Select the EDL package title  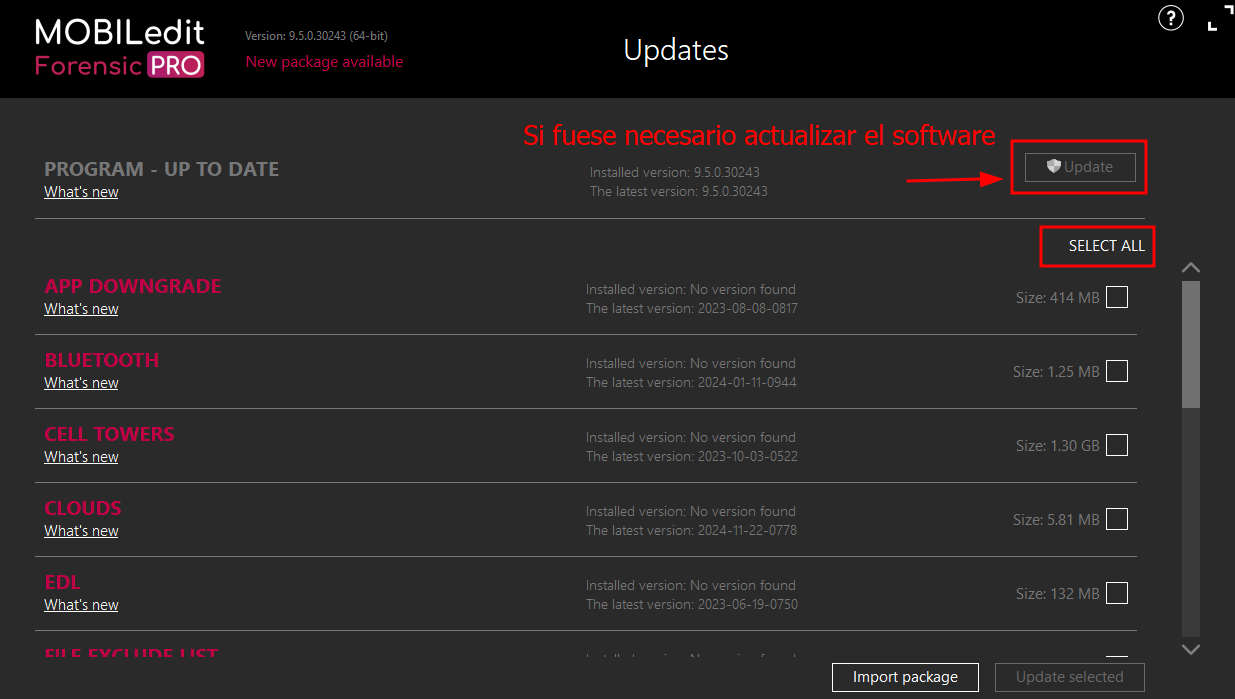tap(62, 582)
